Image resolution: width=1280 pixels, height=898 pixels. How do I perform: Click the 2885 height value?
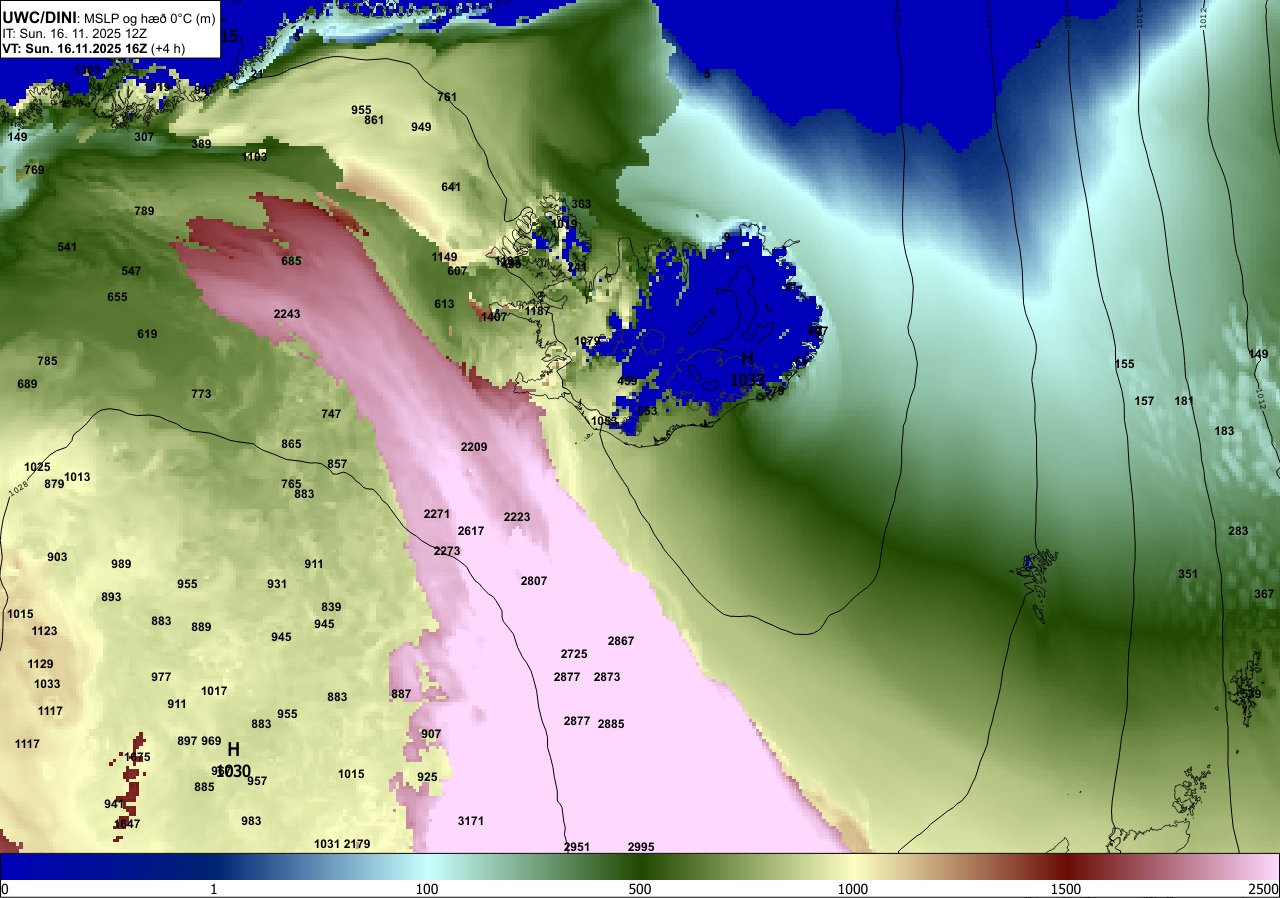(611, 724)
